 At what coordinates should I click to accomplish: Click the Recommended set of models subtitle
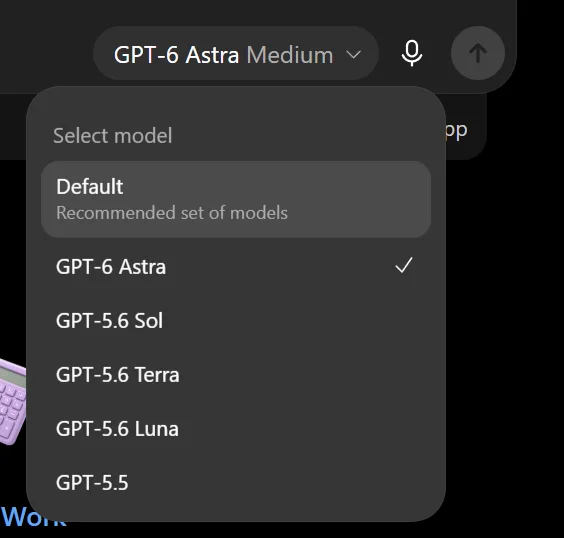point(172,213)
